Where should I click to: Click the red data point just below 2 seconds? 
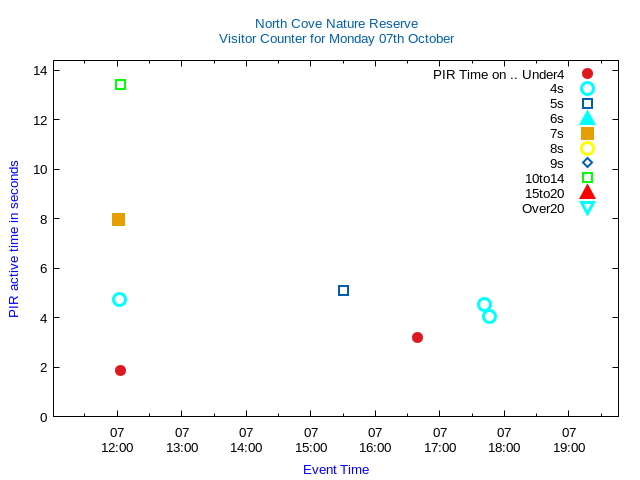(120, 370)
